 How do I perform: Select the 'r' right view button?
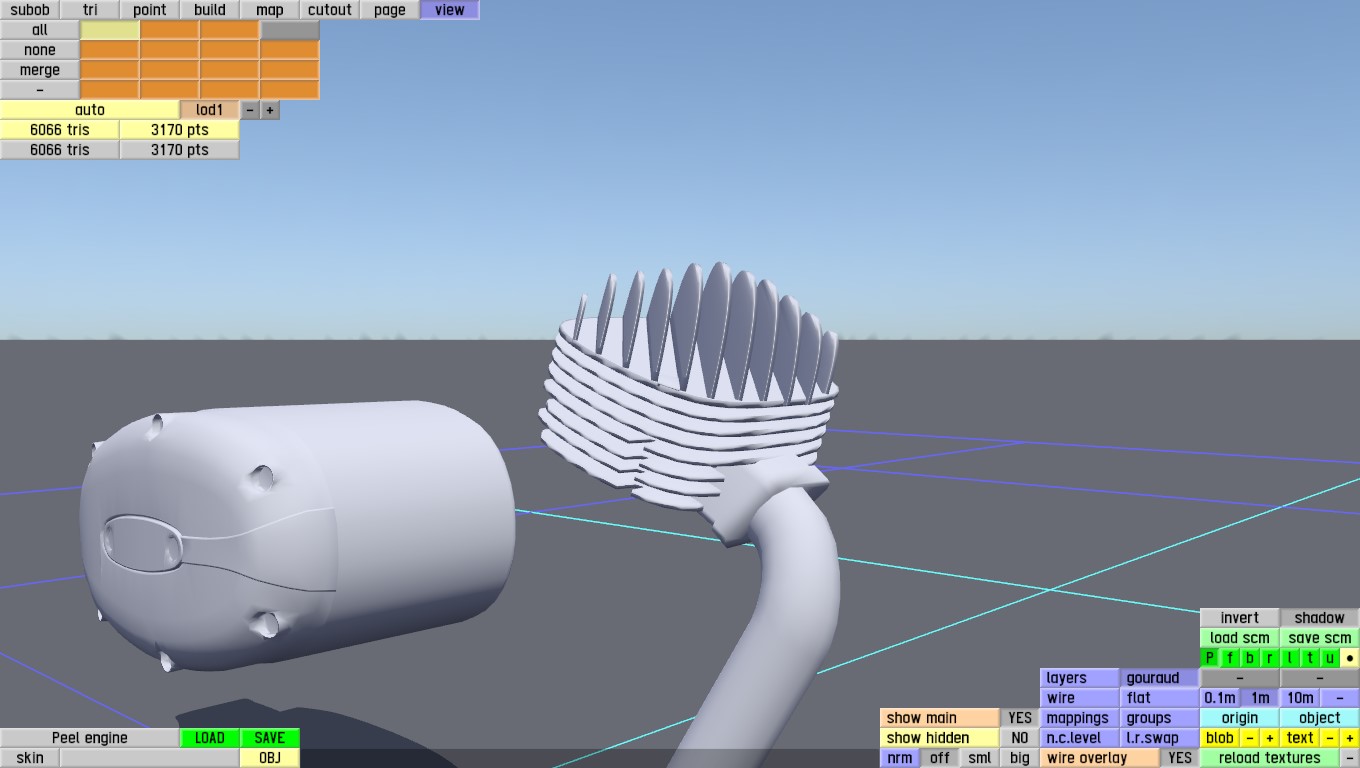coord(1270,658)
